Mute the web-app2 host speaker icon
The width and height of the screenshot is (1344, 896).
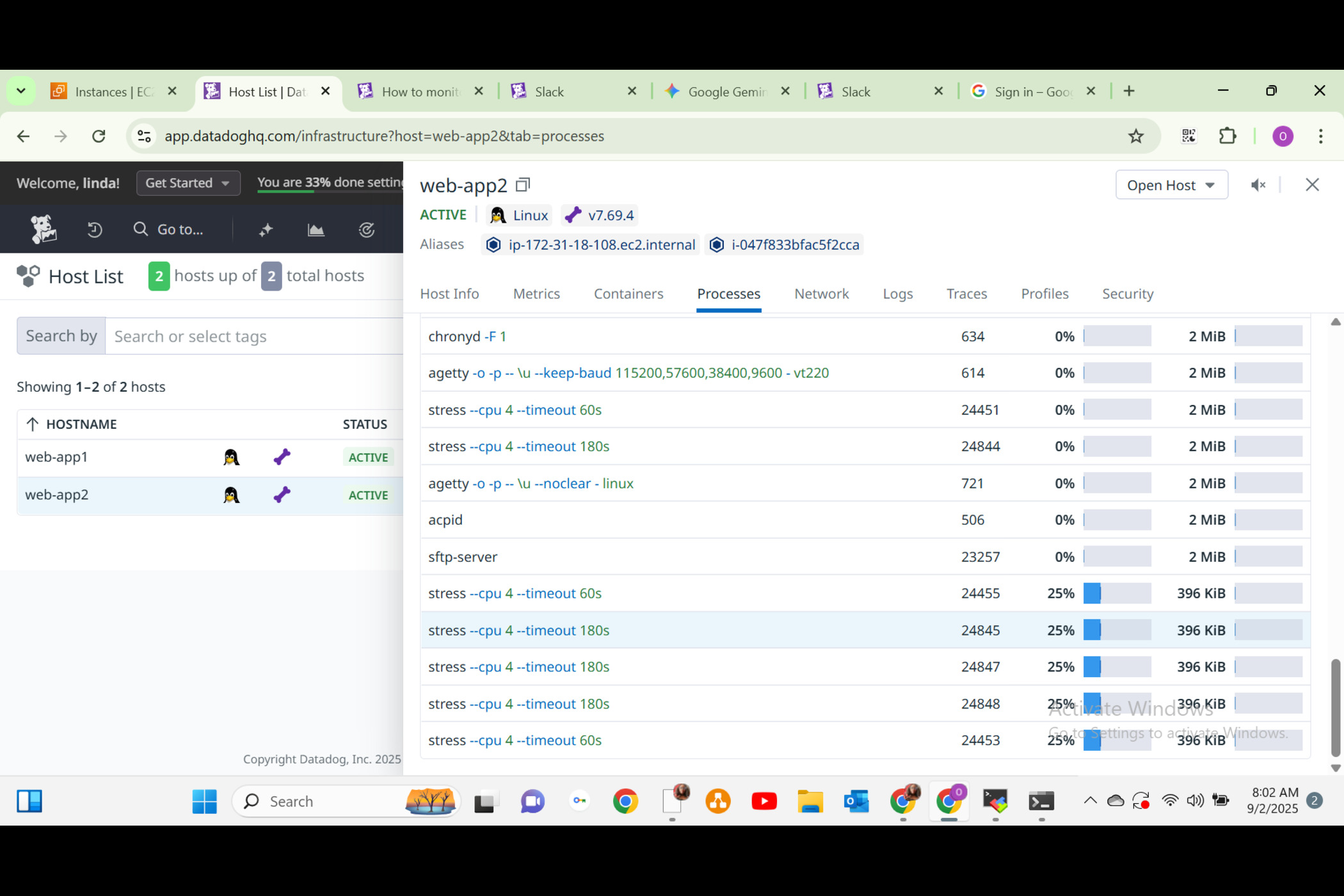(1258, 185)
